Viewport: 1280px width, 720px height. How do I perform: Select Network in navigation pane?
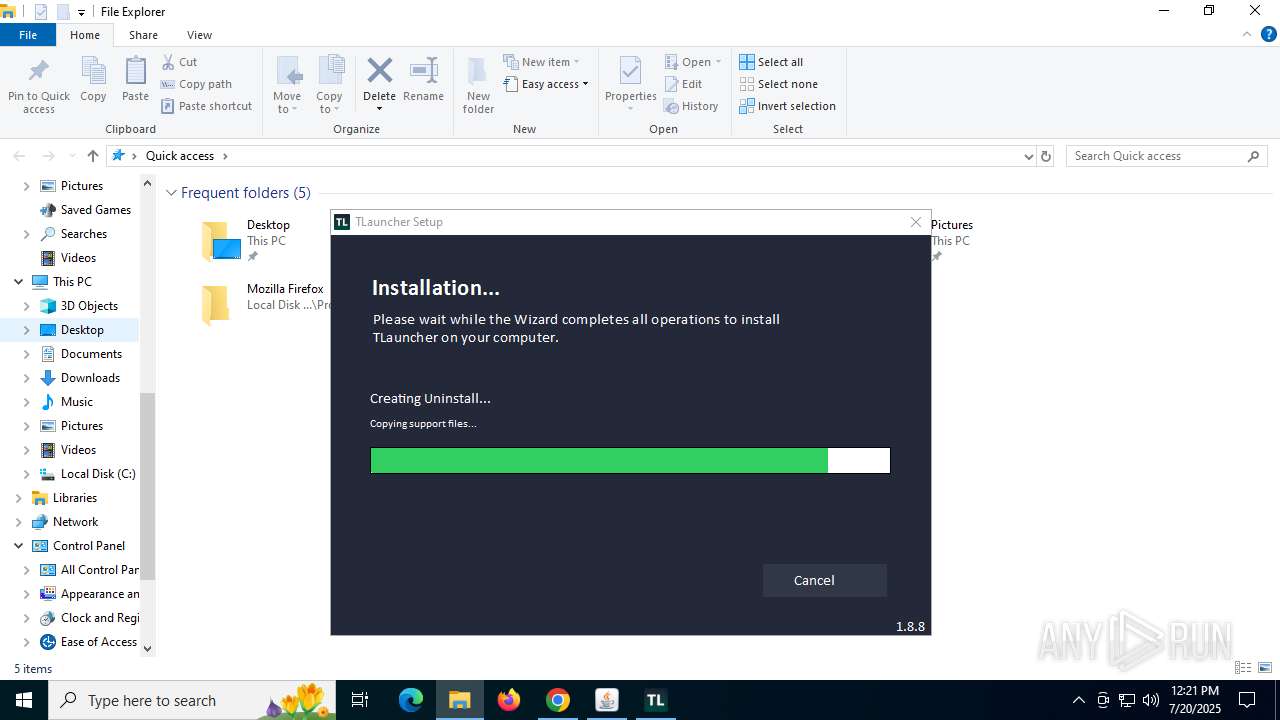(x=75, y=522)
